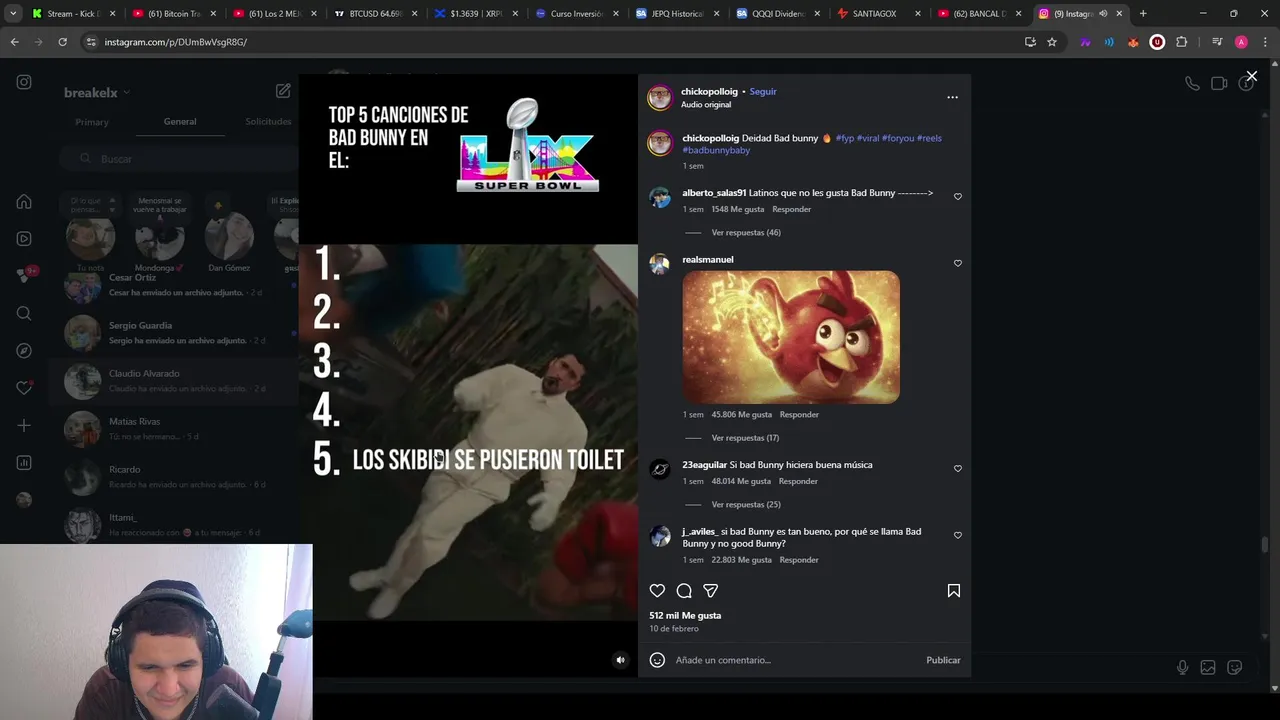Close the post overlay with the X

[x=1251, y=76]
